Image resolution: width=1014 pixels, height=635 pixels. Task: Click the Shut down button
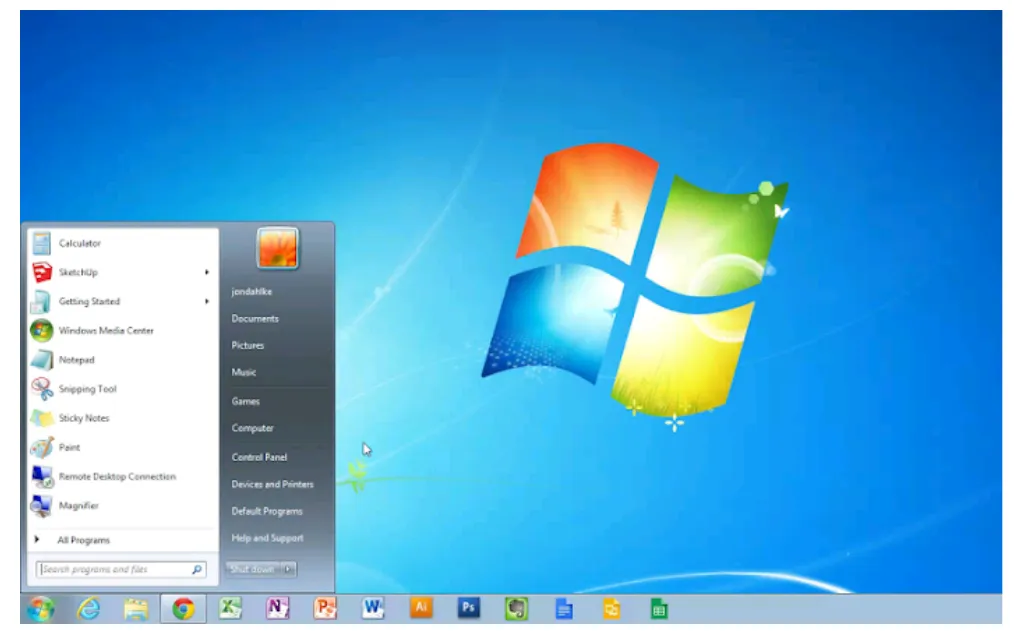253,569
